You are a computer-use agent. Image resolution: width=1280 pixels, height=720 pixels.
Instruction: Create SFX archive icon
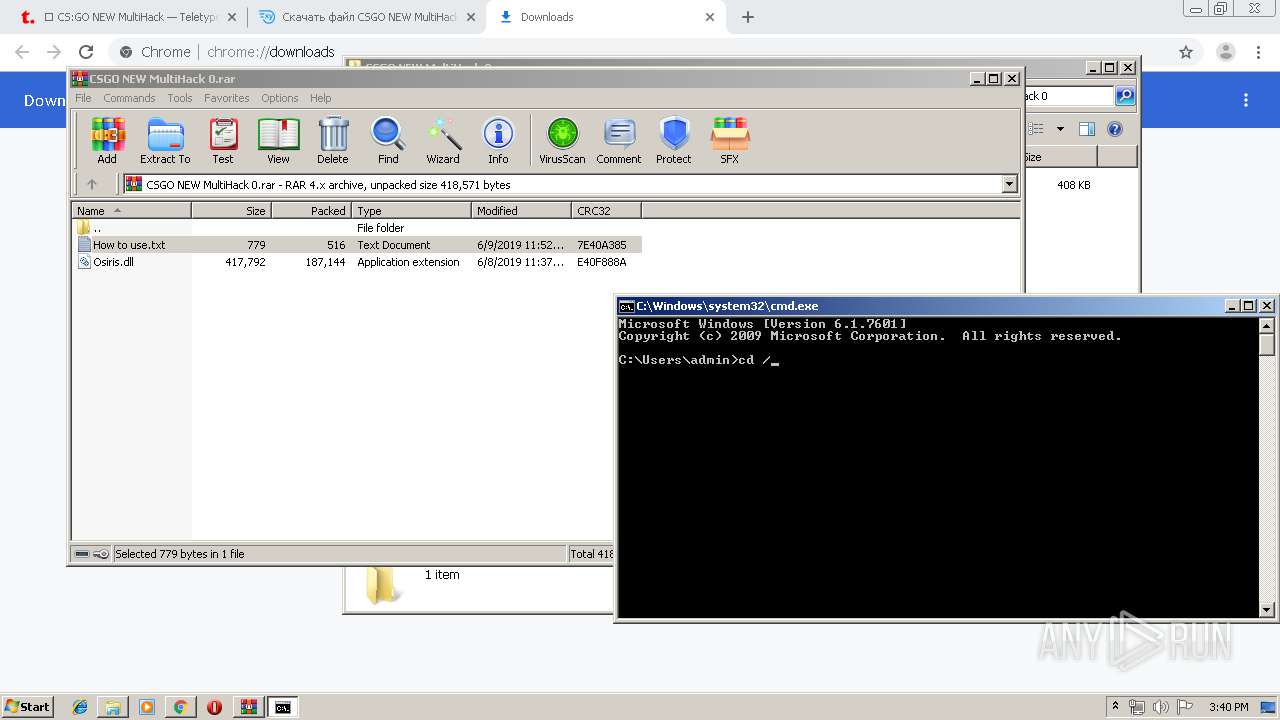pos(730,140)
